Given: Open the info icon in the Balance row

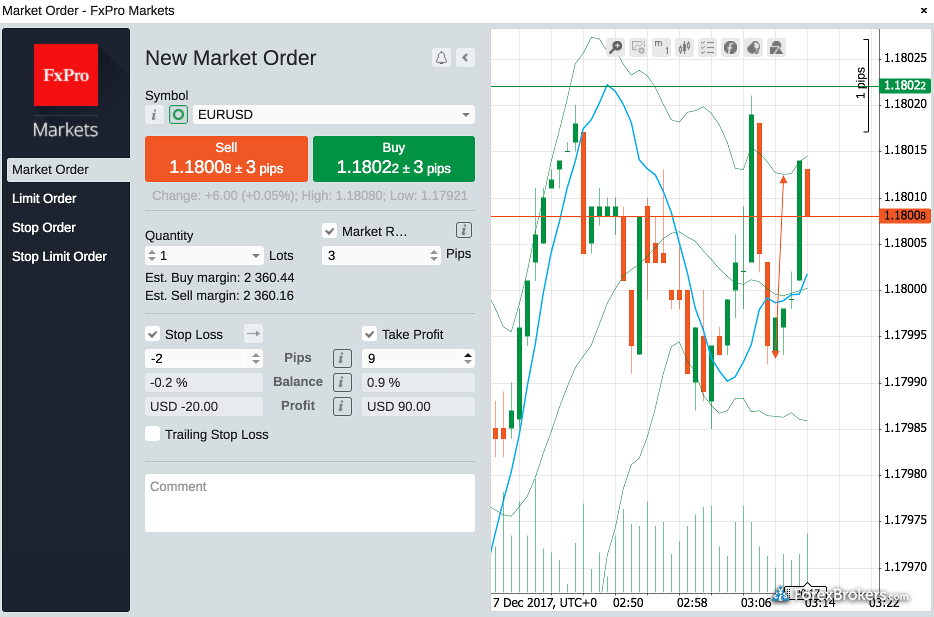Looking at the screenshot, I should click(x=342, y=382).
